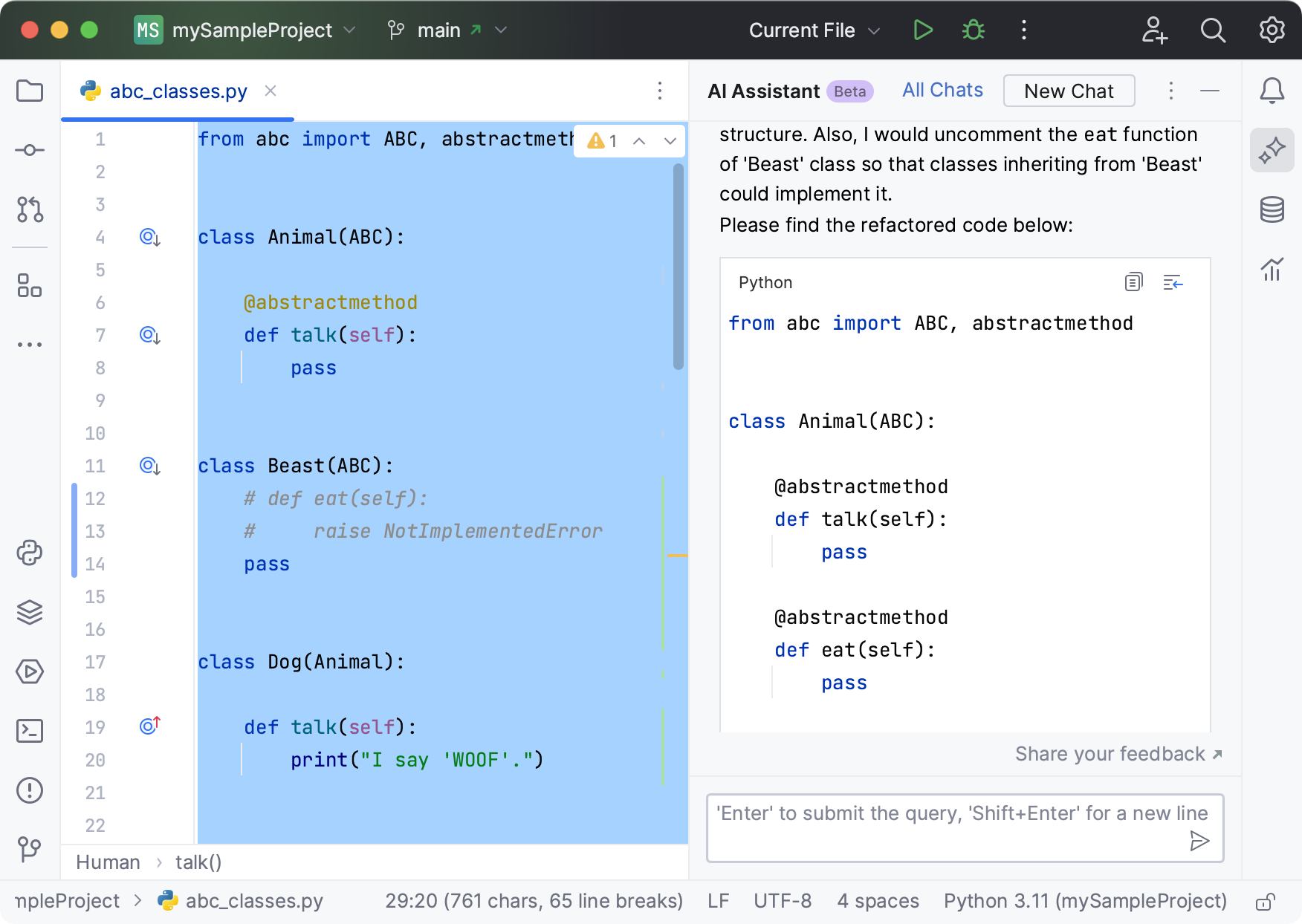This screenshot has height=924, width=1302.
Task: Open Share your feedback link
Action: click(1118, 754)
